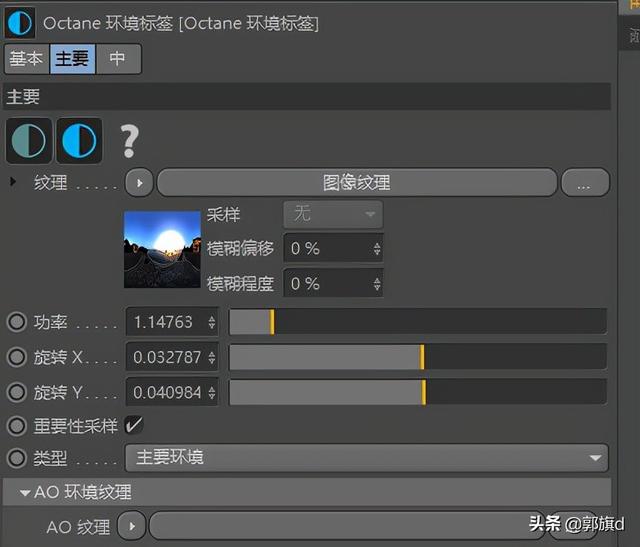Open texture browse button with three dots
This screenshot has width=640, height=547.
pos(585,182)
